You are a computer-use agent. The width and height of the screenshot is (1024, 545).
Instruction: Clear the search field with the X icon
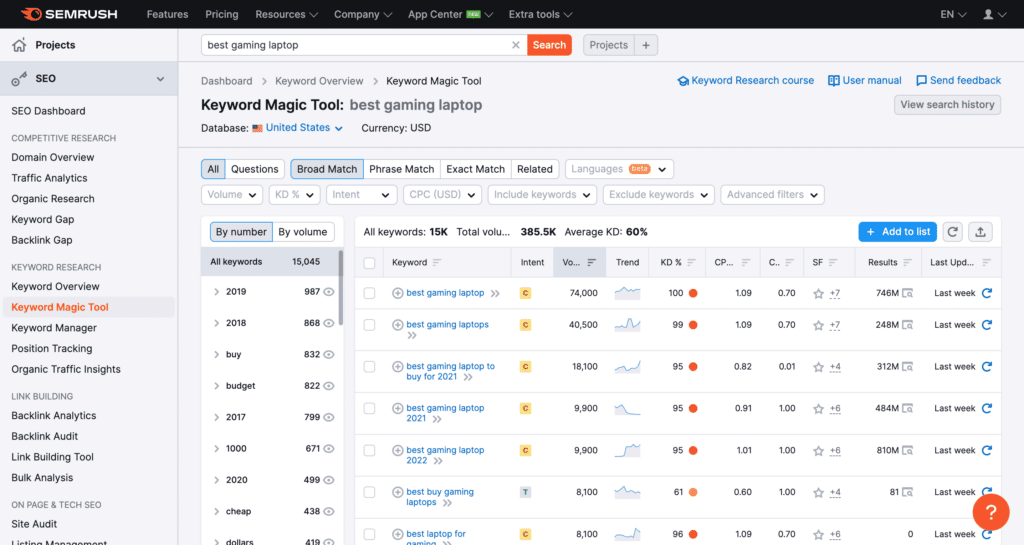click(x=516, y=45)
